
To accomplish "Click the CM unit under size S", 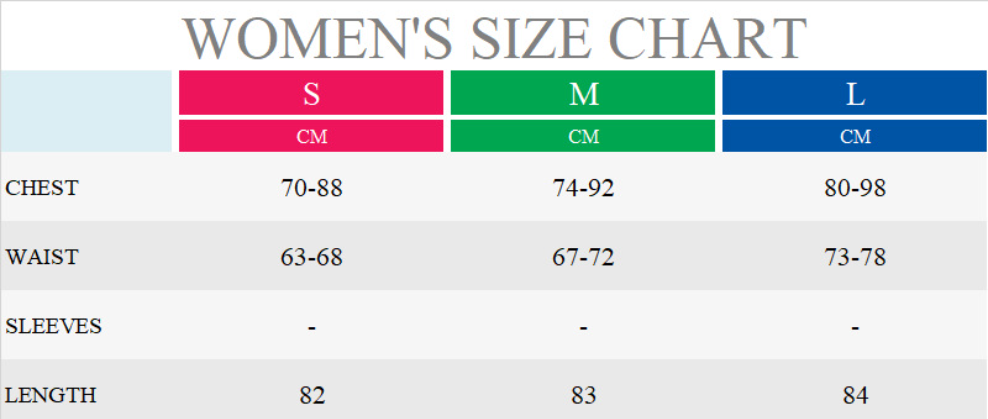I will [x=311, y=137].
